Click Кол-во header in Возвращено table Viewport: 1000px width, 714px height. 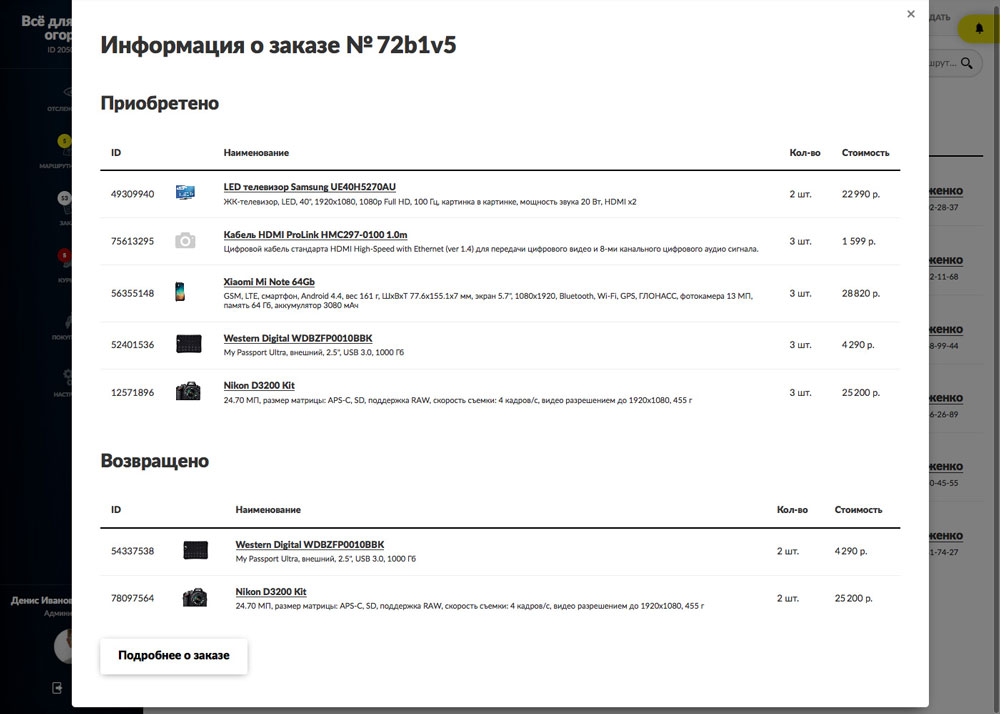click(x=792, y=509)
